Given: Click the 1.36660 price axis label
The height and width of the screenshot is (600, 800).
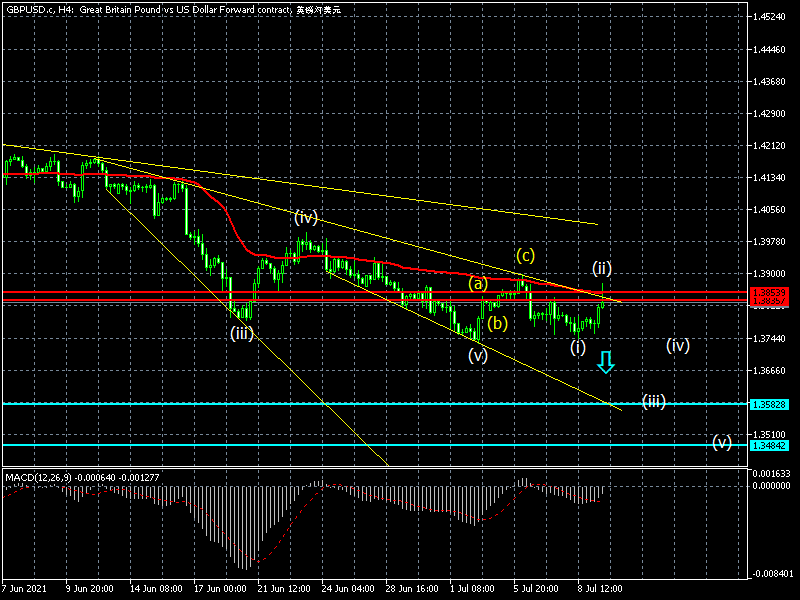Looking at the screenshot, I should [x=769, y=370].
